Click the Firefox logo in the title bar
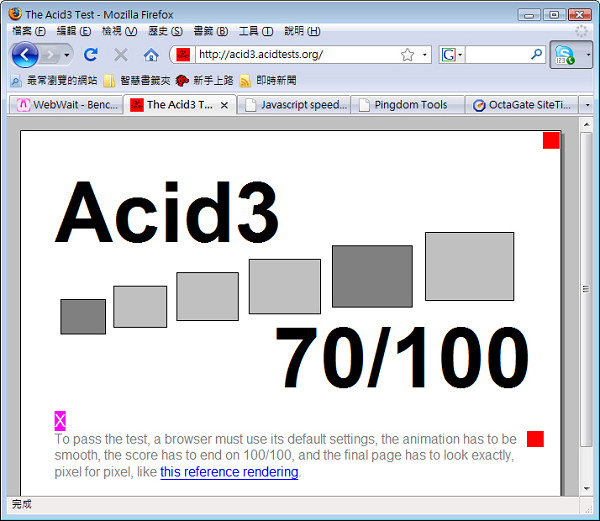The image size is (600, 521). (15, 14)
